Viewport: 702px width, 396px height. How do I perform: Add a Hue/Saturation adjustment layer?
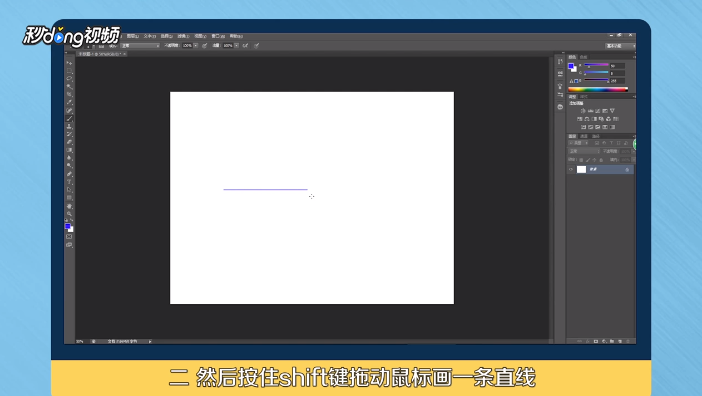[x=579, y=119]
